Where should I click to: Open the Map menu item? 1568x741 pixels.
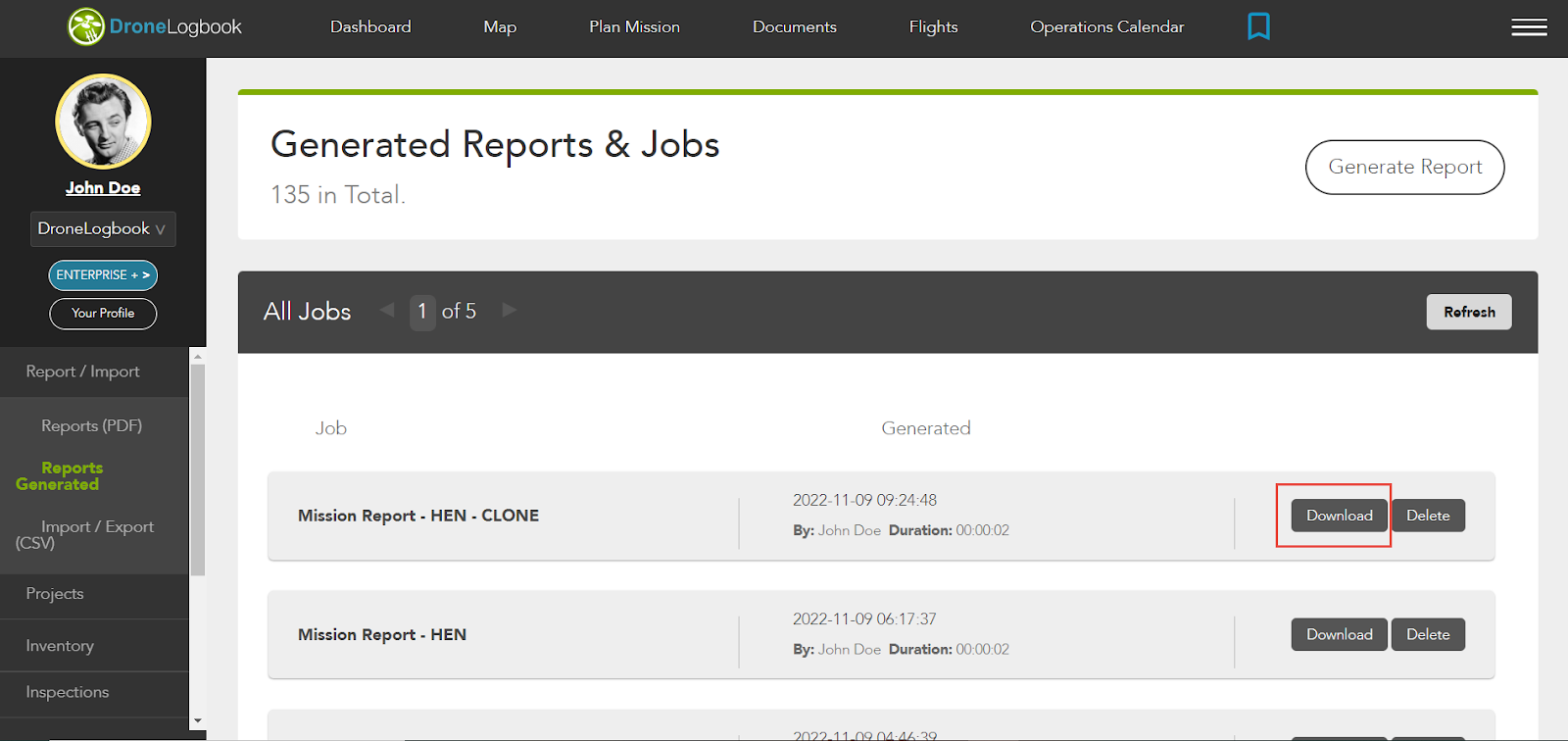coord(500,26)
